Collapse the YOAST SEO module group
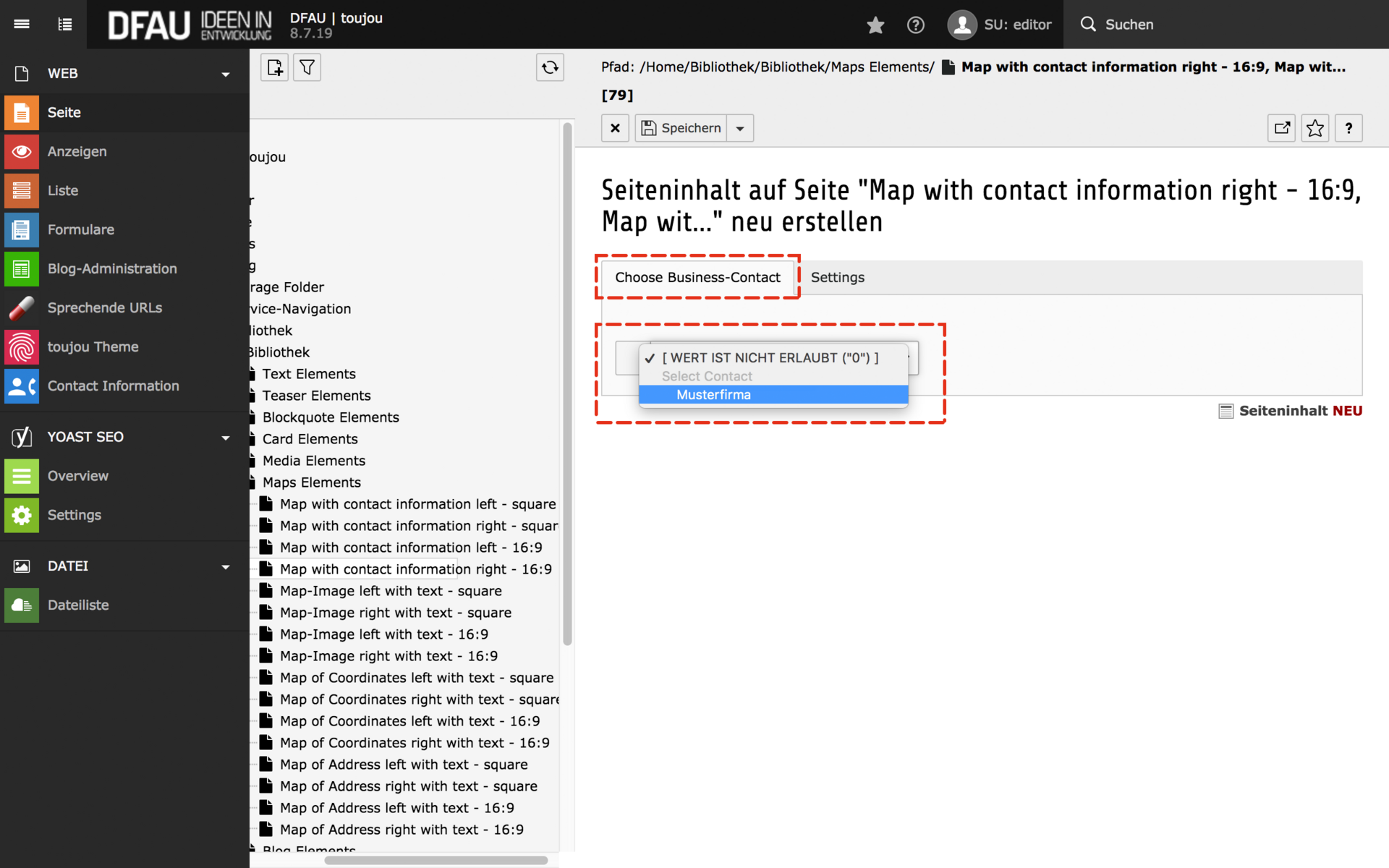The image size is (1389, 868). click(225, 438)
